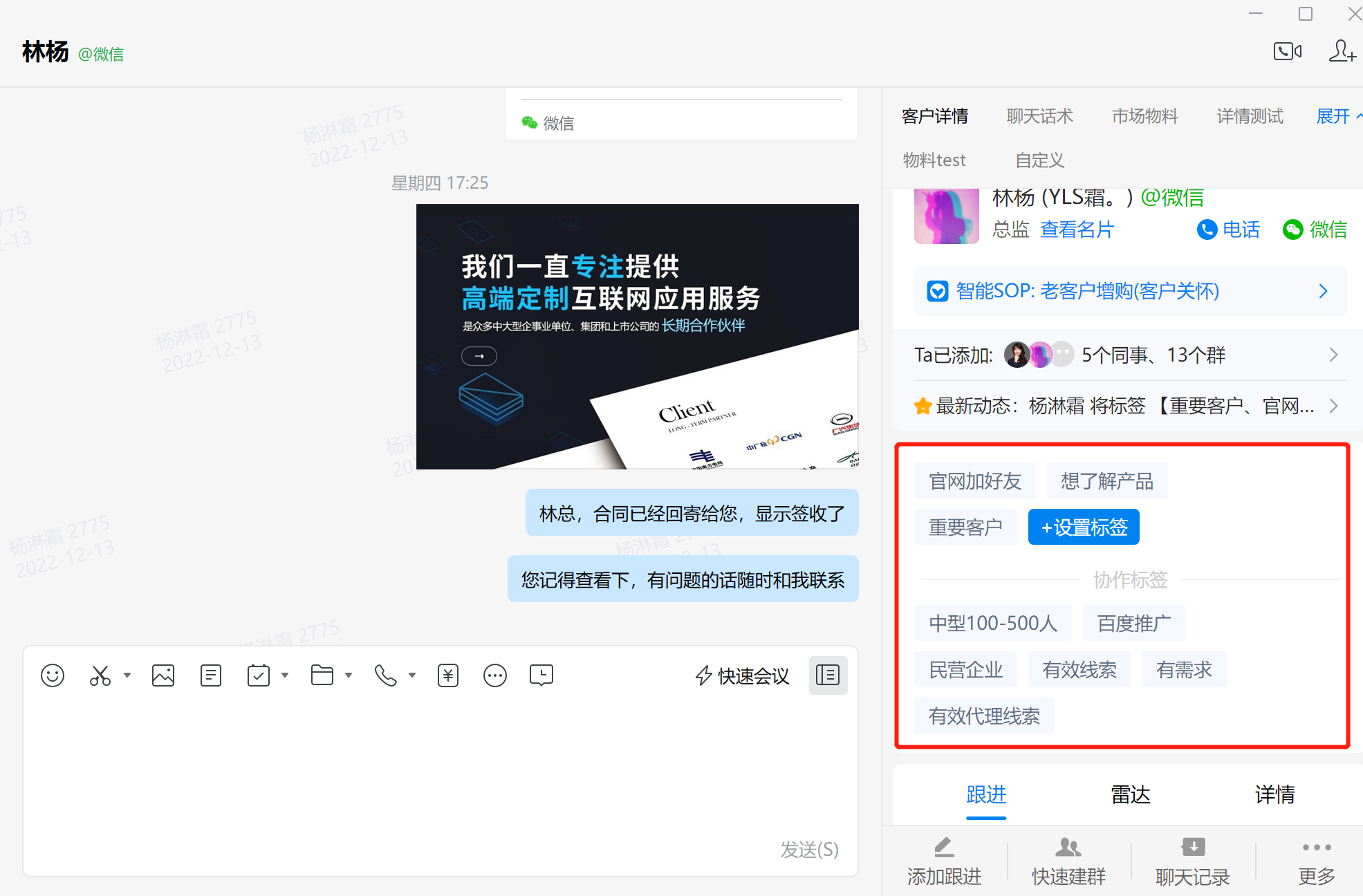
Task: Switch to the 聊天话术 tab
Action: [x=1039, y=116]
